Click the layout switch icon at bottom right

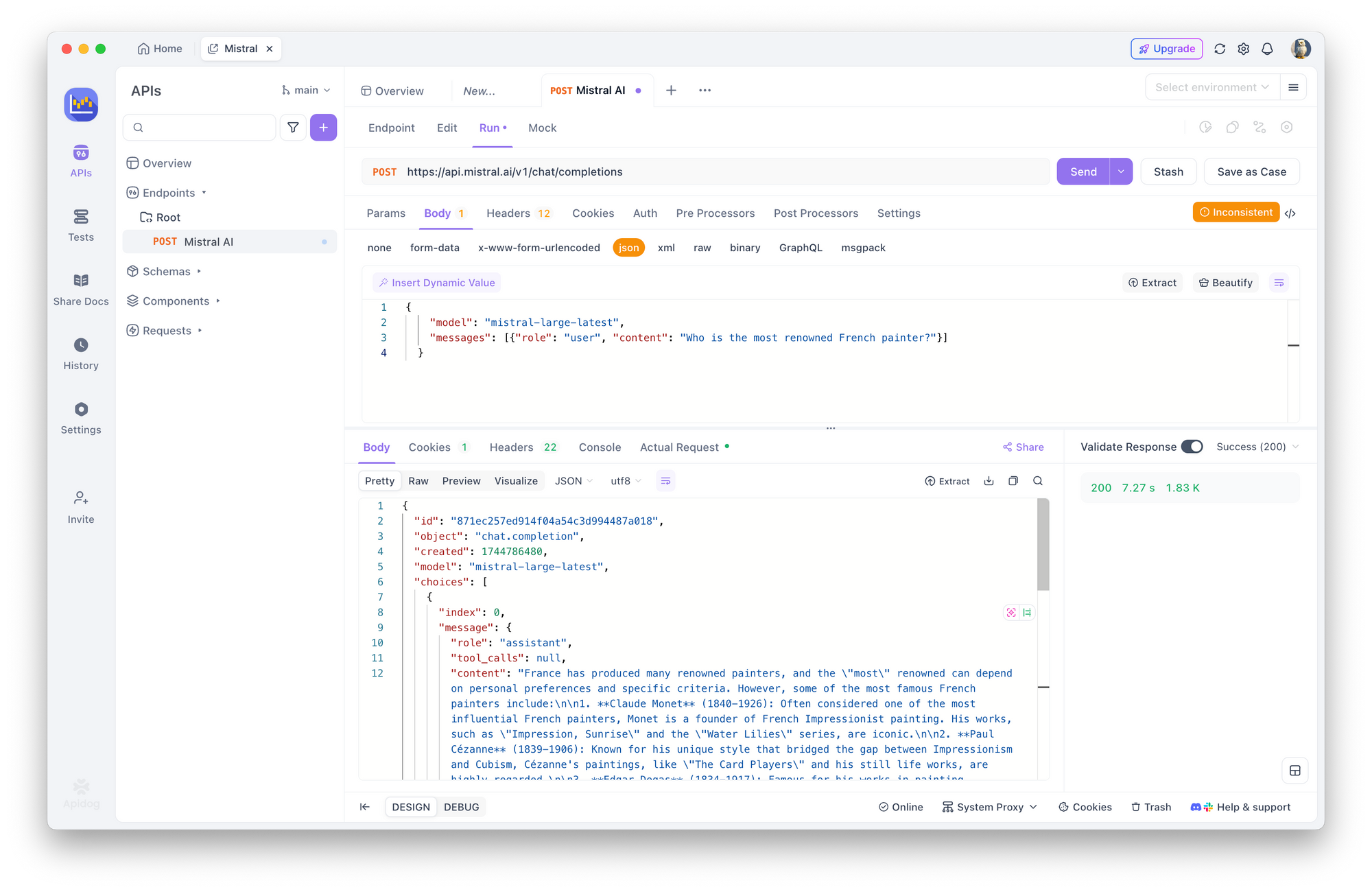[x=1295, y=771]
